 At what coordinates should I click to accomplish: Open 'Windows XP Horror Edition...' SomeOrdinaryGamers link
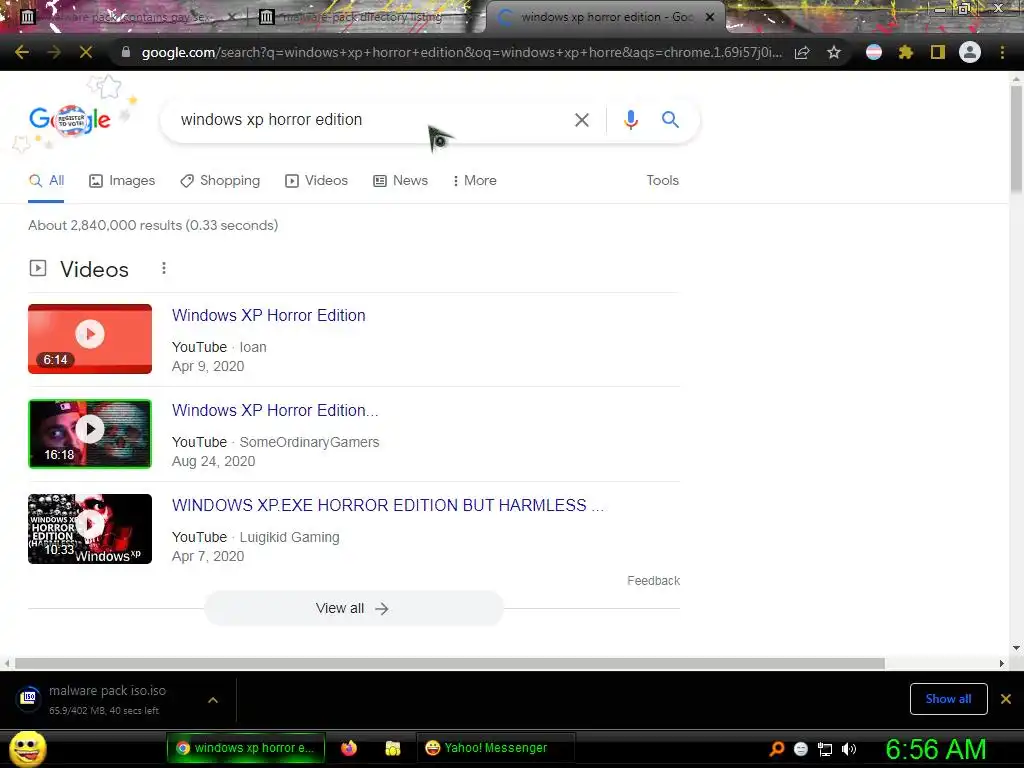tap(275, 411)
